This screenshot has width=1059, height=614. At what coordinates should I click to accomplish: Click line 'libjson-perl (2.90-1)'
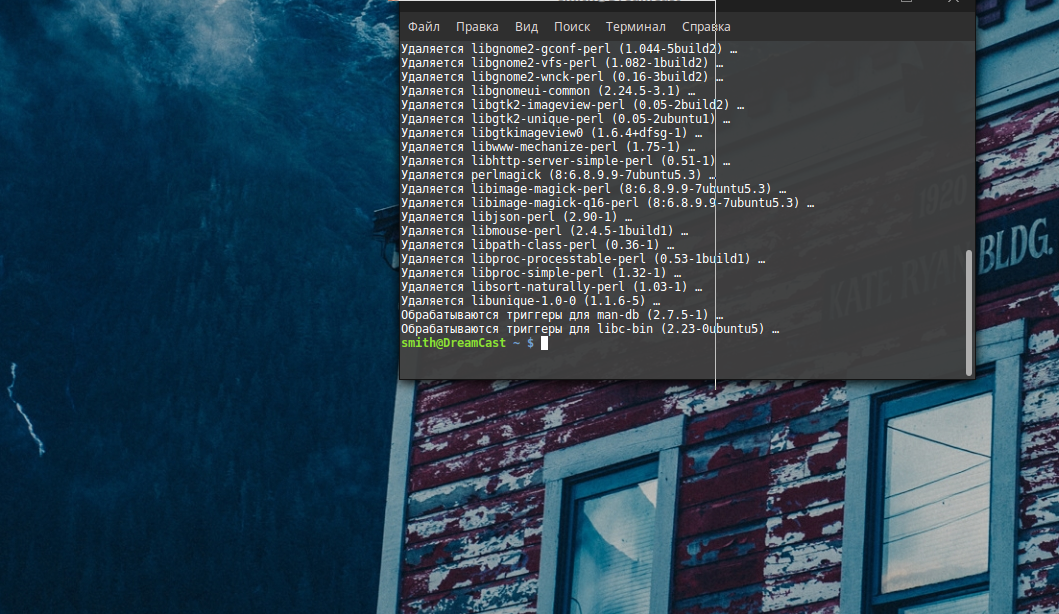(x=517, y=217)
